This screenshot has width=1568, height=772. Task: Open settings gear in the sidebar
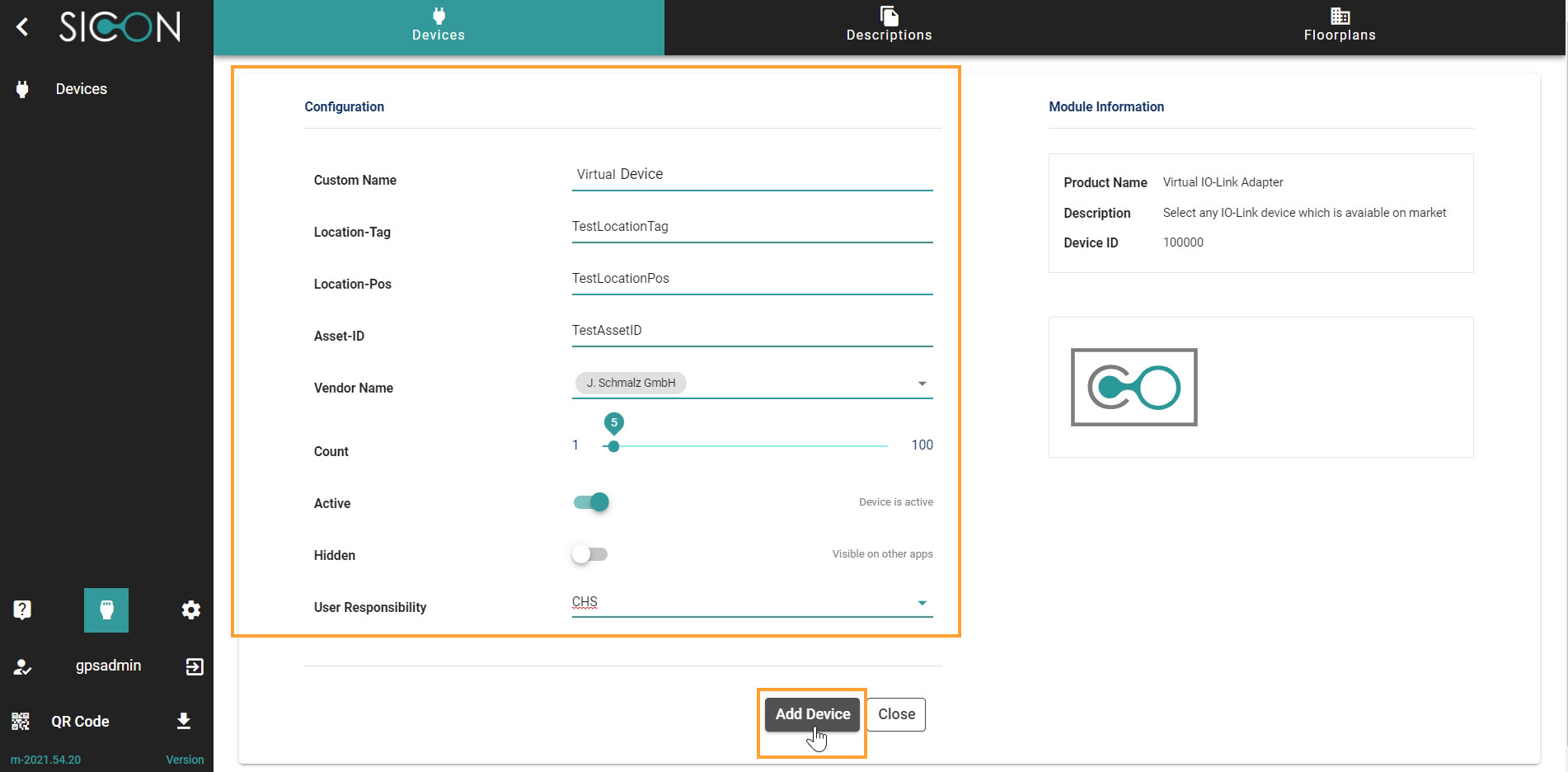(x=190, y=610)
